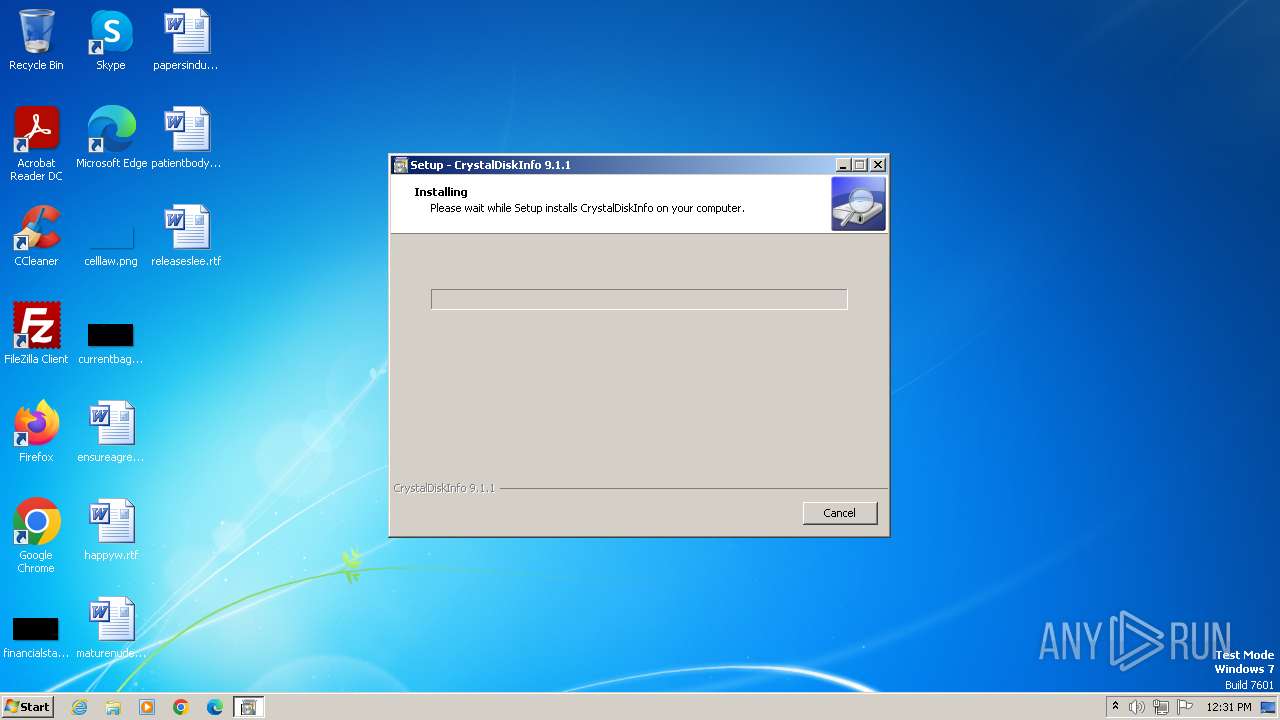Image resolution: width=1280 pixels, height=720 pixels.
Task: Click the setup title bar system icon
Action: tap(400, 165)
